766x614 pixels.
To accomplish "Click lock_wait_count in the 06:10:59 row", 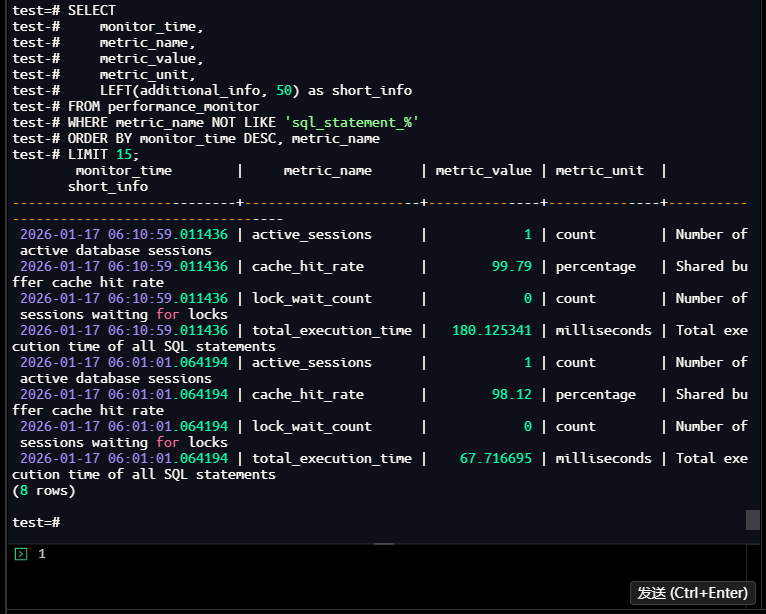I will (x=312, y=298).
